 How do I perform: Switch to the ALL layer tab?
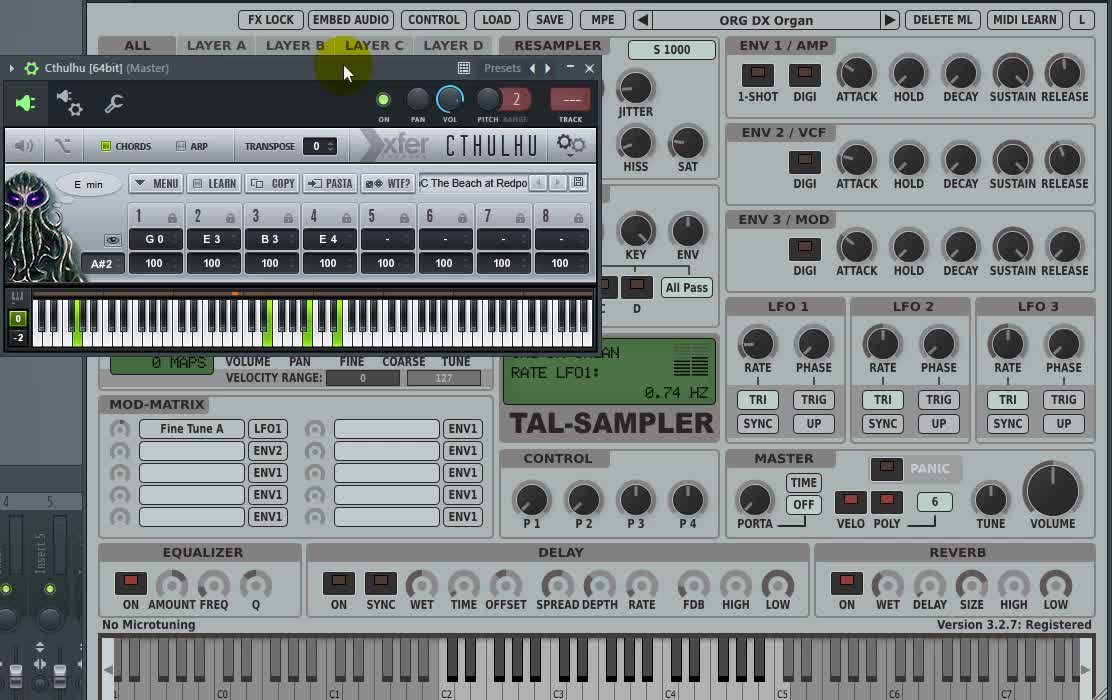coord(137,45)
